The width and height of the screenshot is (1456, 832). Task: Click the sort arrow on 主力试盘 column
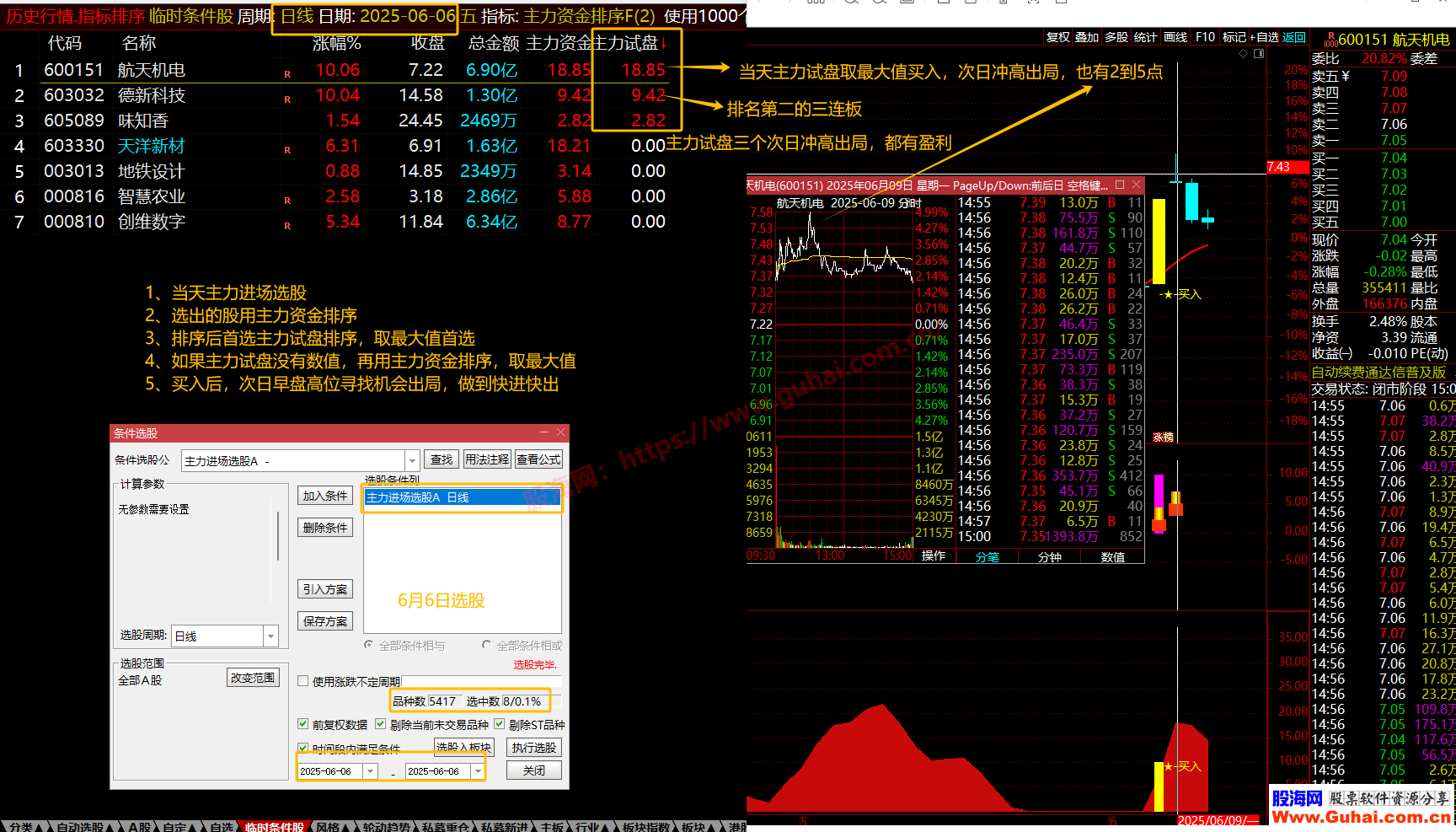pyautogui.click(x=664, y=44)
